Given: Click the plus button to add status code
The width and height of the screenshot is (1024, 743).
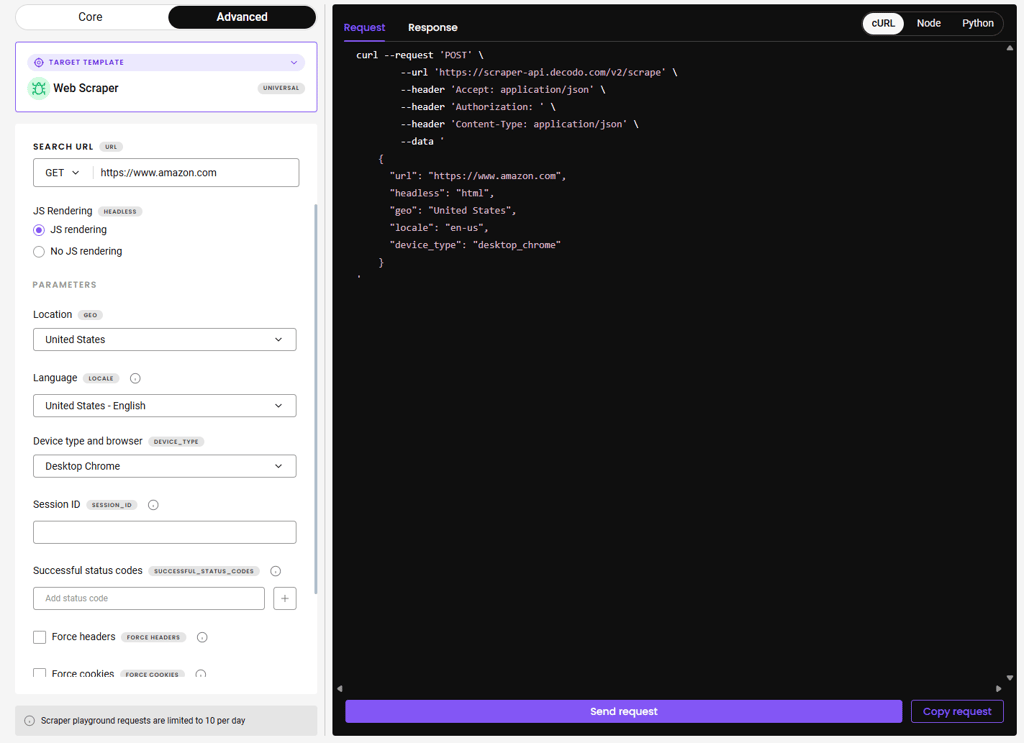Looking at the screenshot, I should pos(285,598).
